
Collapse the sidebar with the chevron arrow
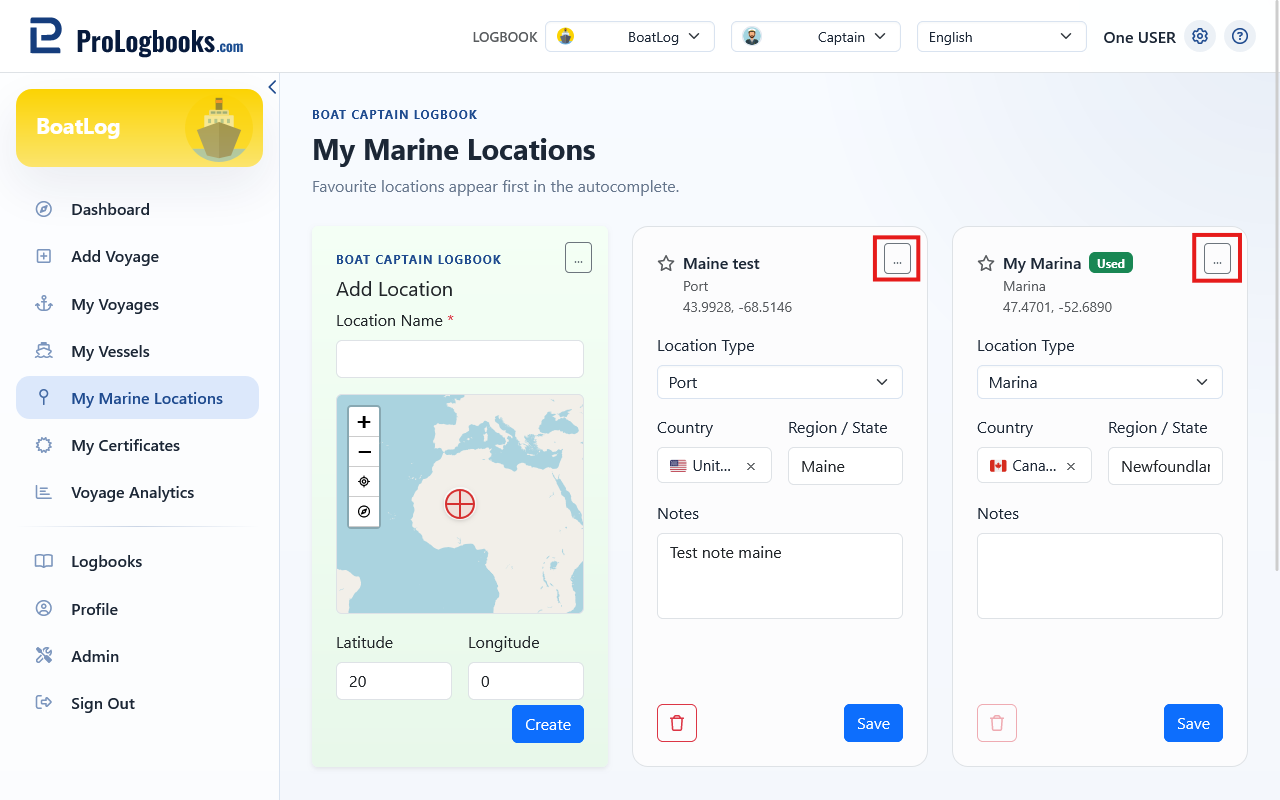(272, 87)
